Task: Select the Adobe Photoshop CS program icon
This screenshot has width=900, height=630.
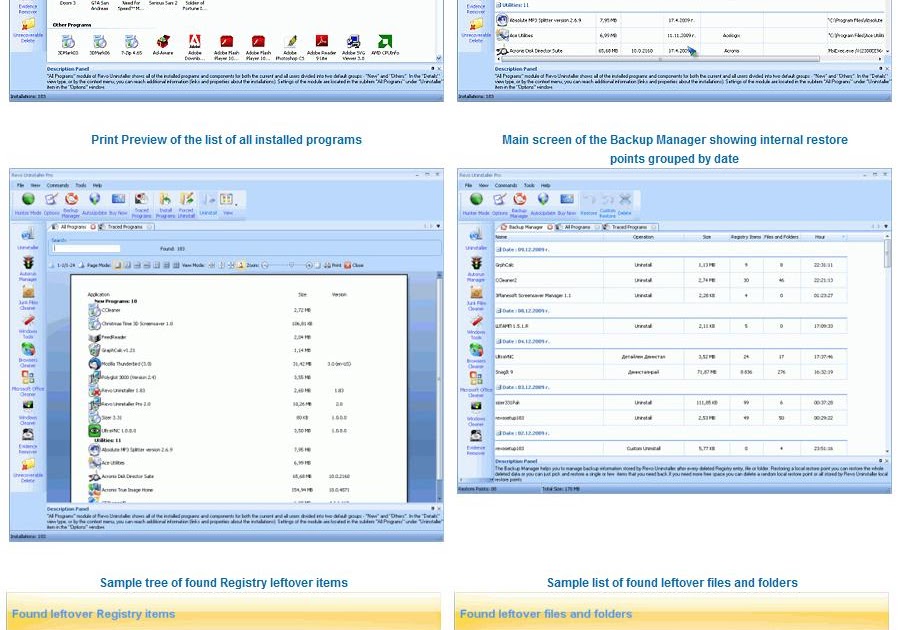Action: (290, 48)
